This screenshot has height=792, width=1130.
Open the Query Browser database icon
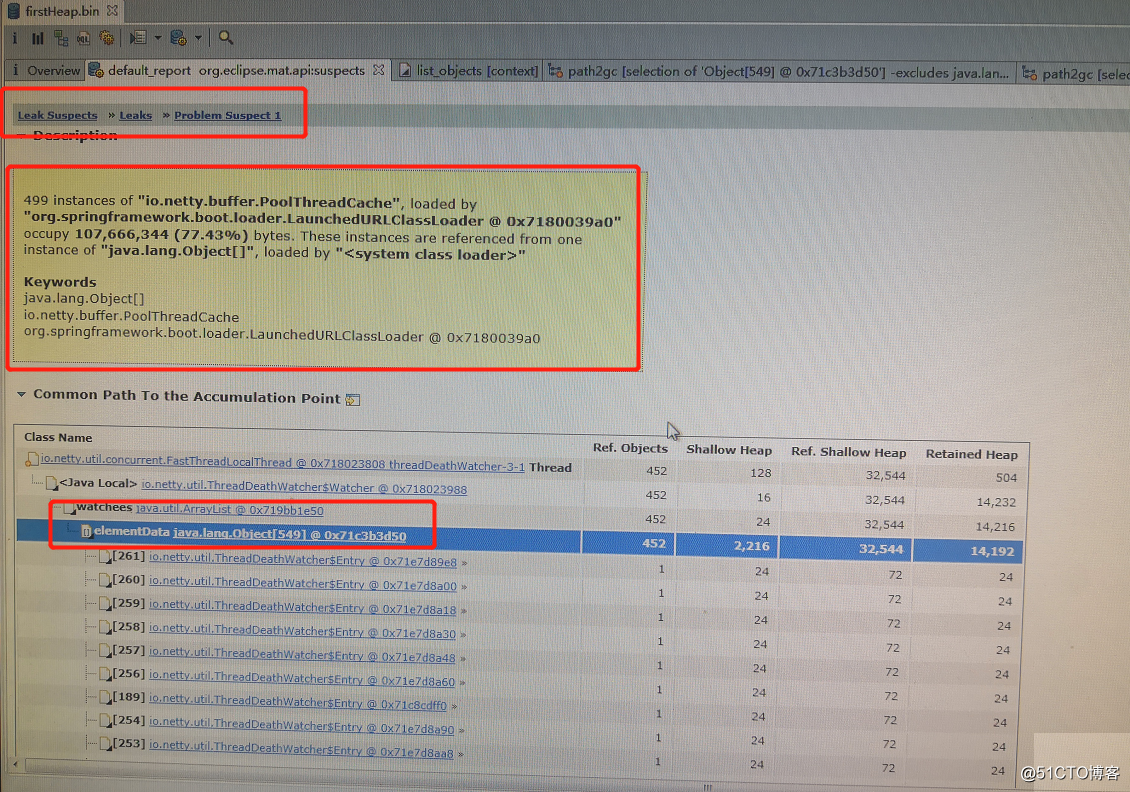pyautogui.click(x=178, y=37)
